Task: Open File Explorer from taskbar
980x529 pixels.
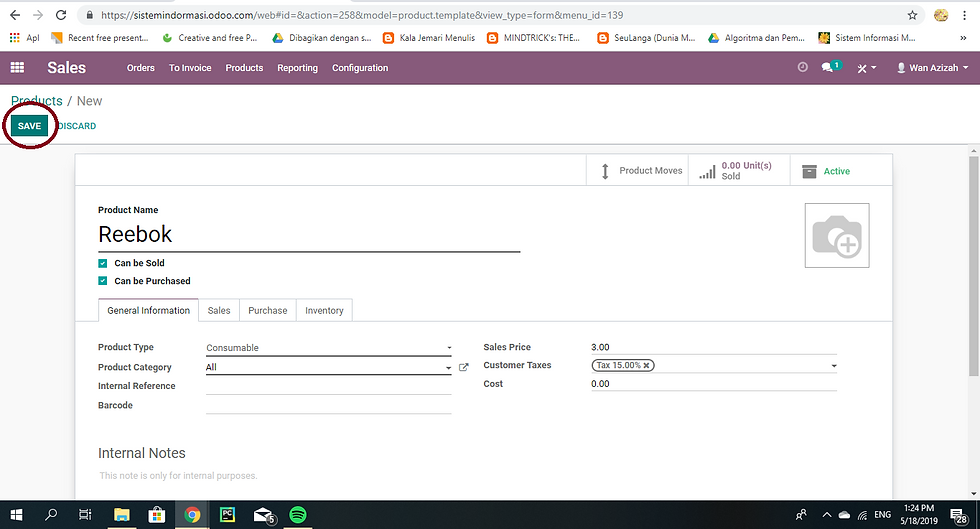Action: click(x=121, y=515)
